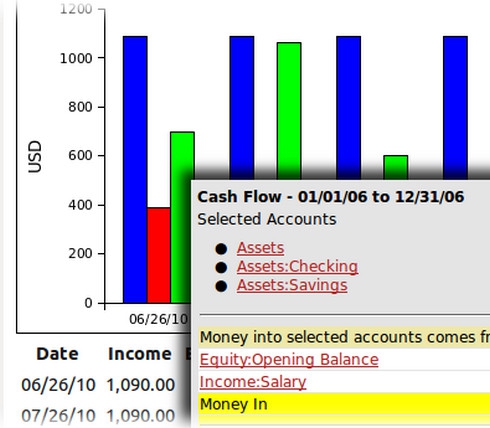Click the Cash Flow report title

(x=331, y=197)
